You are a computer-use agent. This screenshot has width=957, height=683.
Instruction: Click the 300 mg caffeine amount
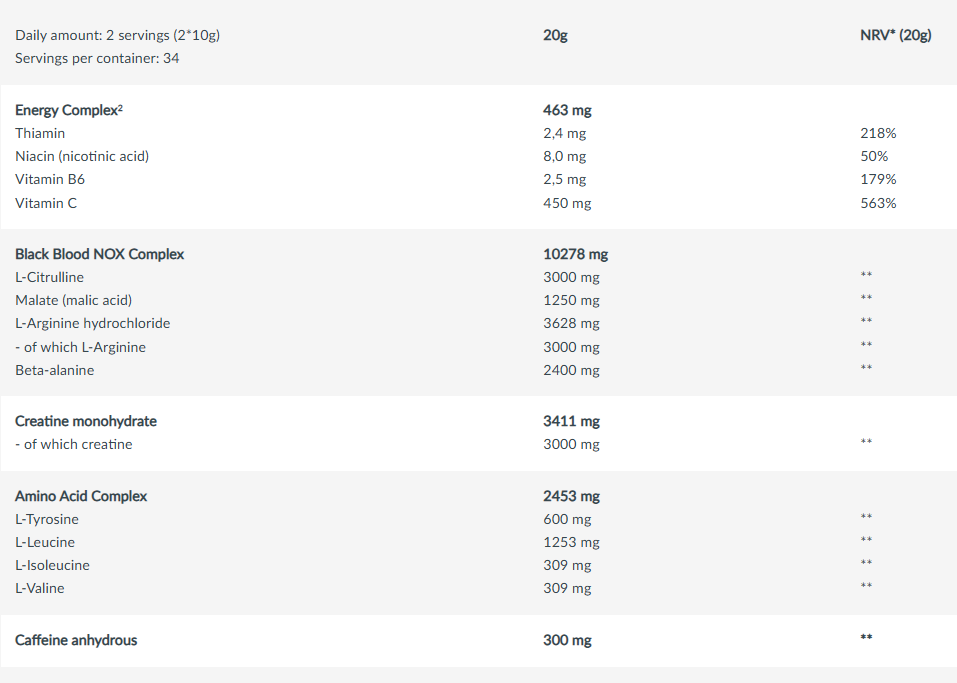click(567, 640)
